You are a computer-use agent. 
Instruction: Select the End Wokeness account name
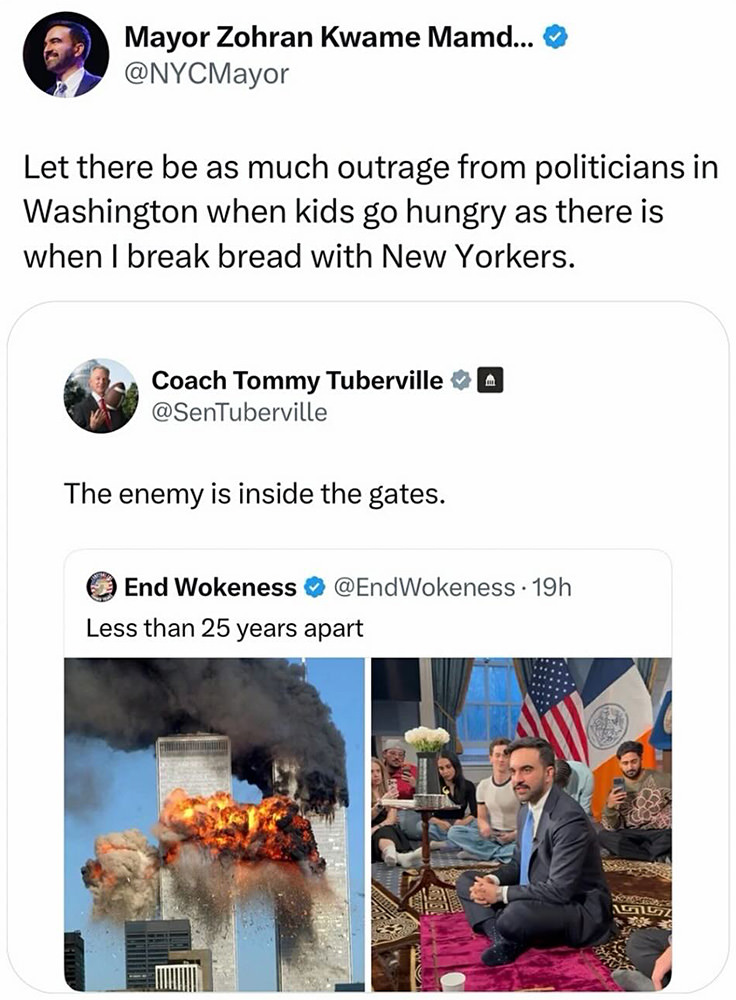coord(210,588)
